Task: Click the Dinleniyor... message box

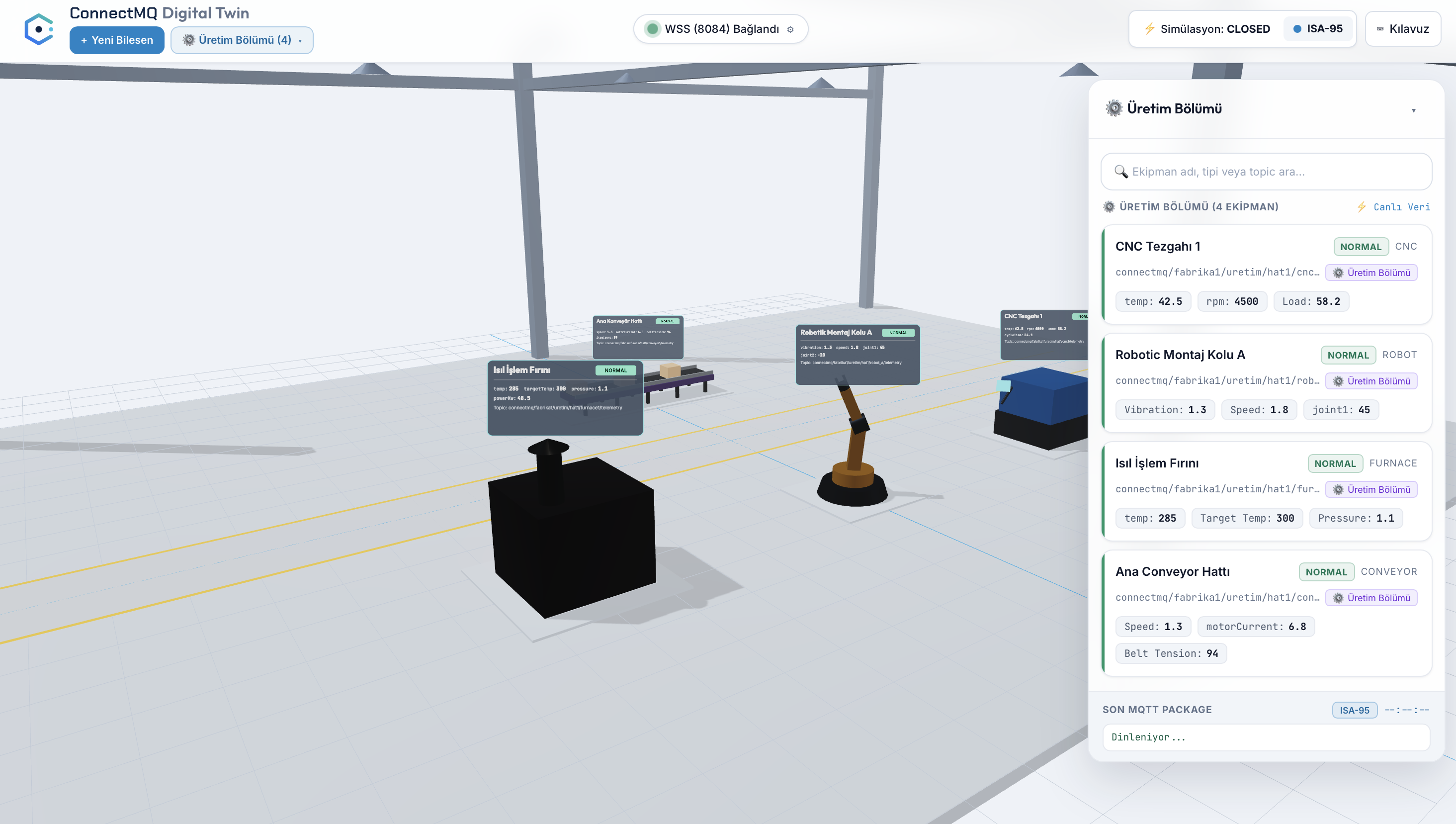Action: (x=1266, y=737)
